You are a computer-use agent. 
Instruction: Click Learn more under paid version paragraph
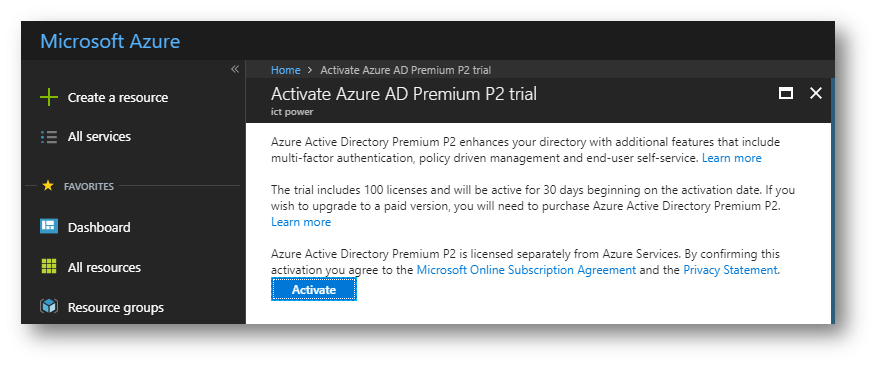tap(301, 222)
